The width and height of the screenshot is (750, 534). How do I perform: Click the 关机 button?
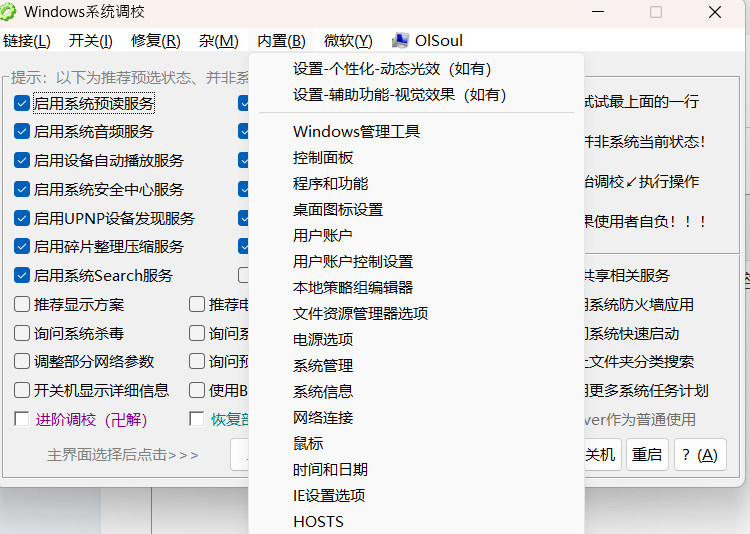[x=601, y=455]
